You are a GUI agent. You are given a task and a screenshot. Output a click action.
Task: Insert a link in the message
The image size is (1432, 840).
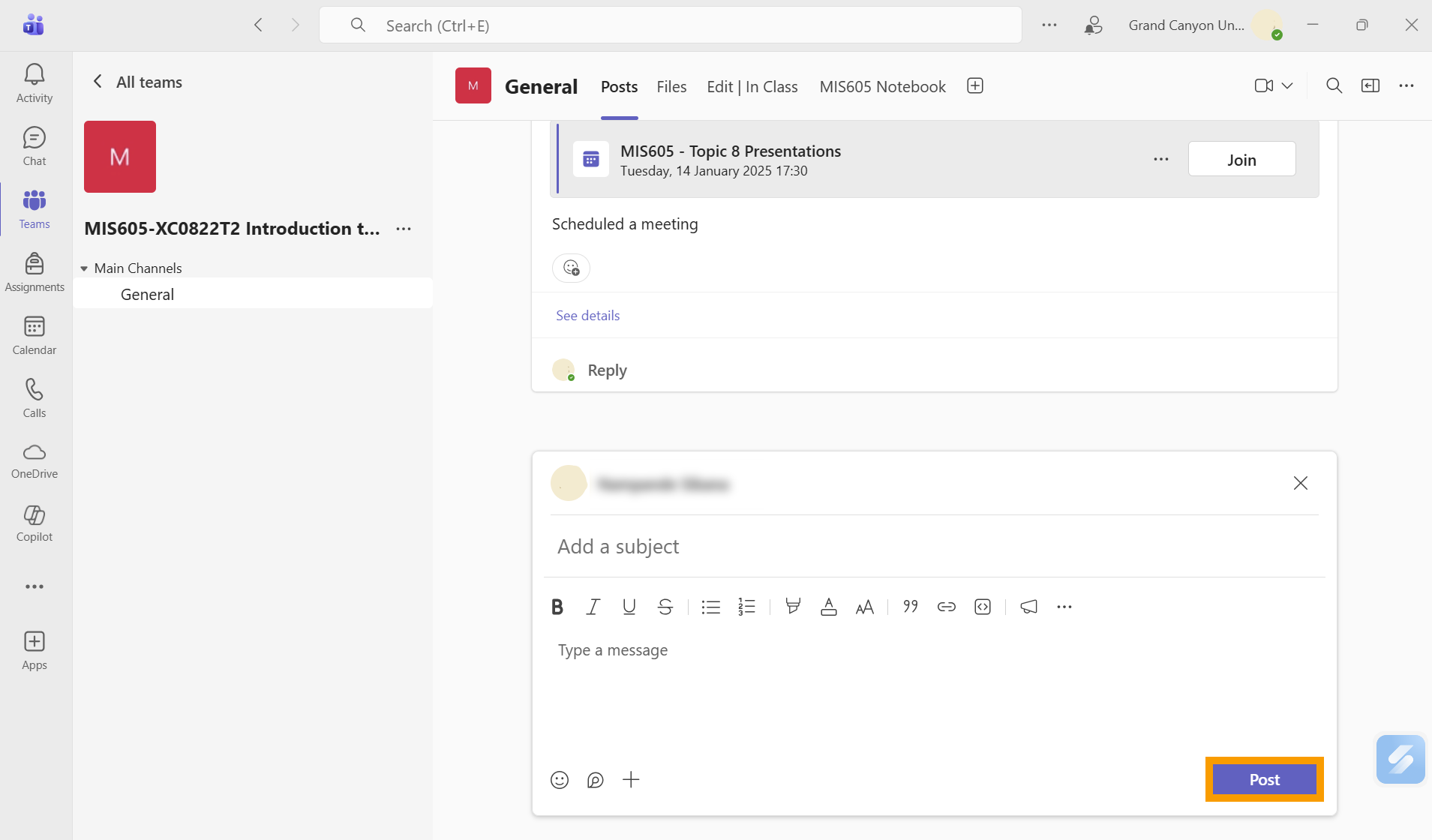pos(946,607)
